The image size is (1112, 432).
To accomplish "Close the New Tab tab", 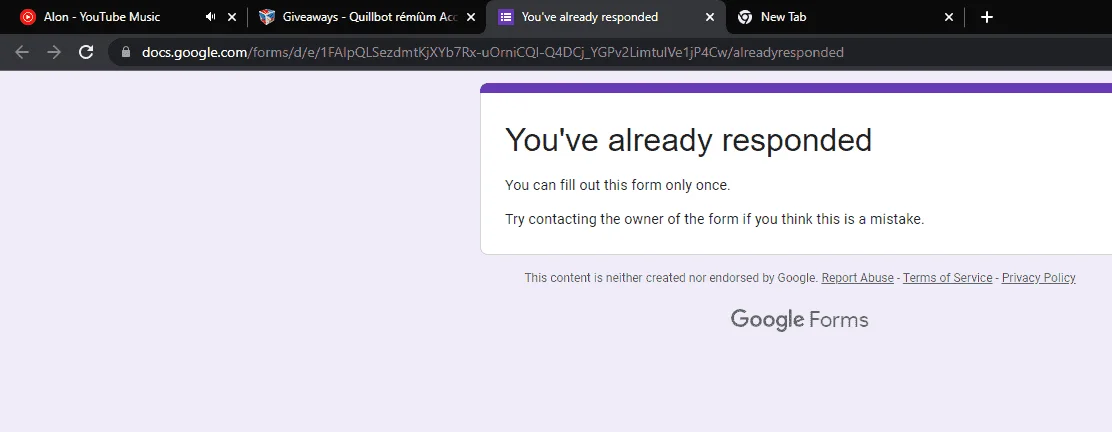I will [949, 17].
